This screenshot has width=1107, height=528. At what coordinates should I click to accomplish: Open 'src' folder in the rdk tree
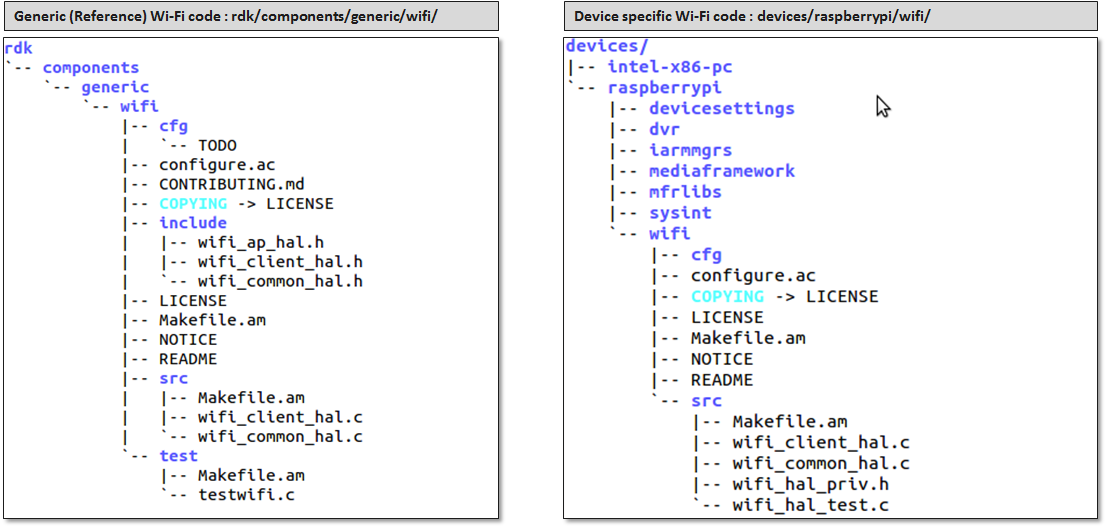click(173, 378)
